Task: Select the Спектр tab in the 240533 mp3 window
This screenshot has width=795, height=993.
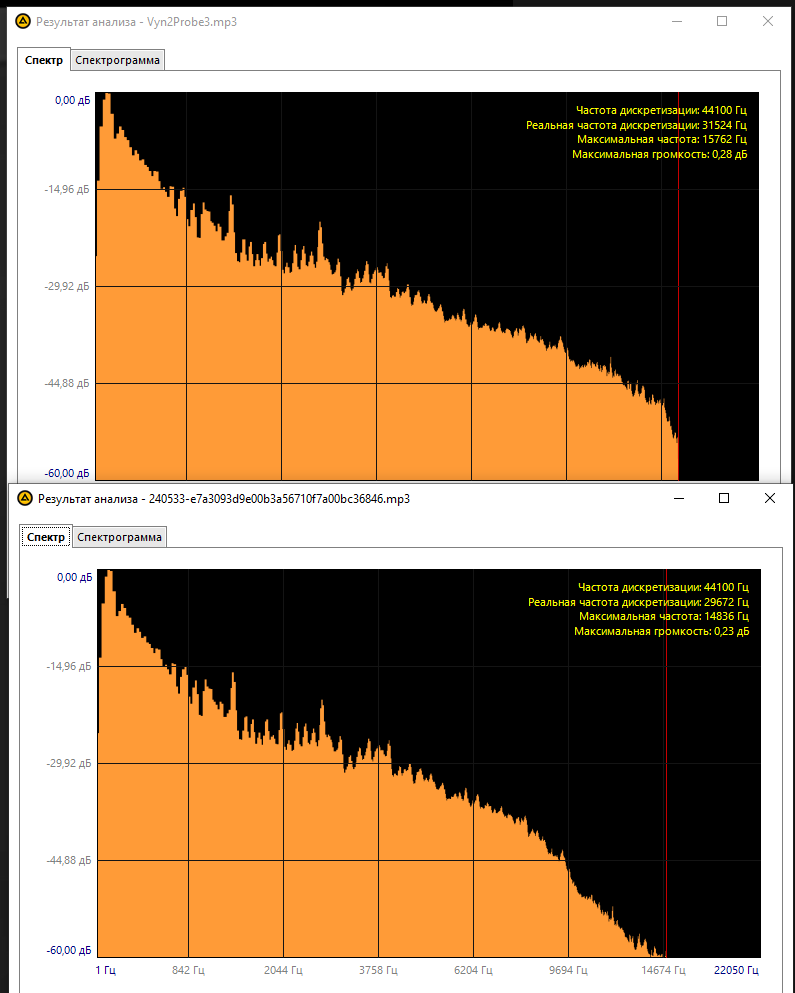Action: point(46,537)
